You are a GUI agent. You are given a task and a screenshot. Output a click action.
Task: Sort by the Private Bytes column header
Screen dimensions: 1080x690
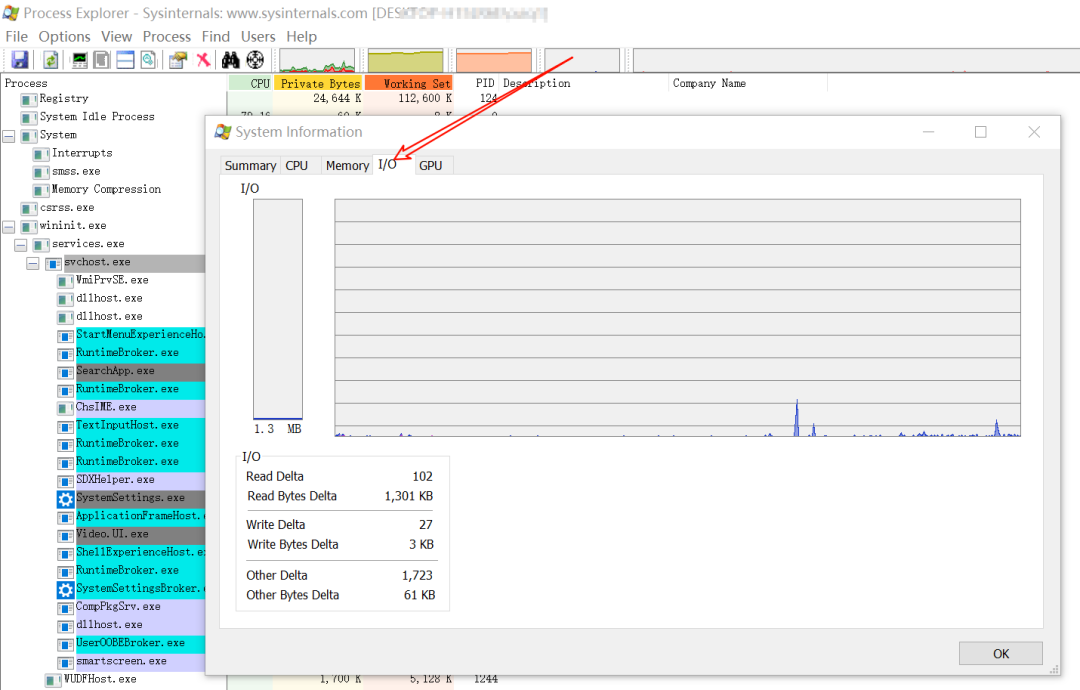tap(318, 83)
